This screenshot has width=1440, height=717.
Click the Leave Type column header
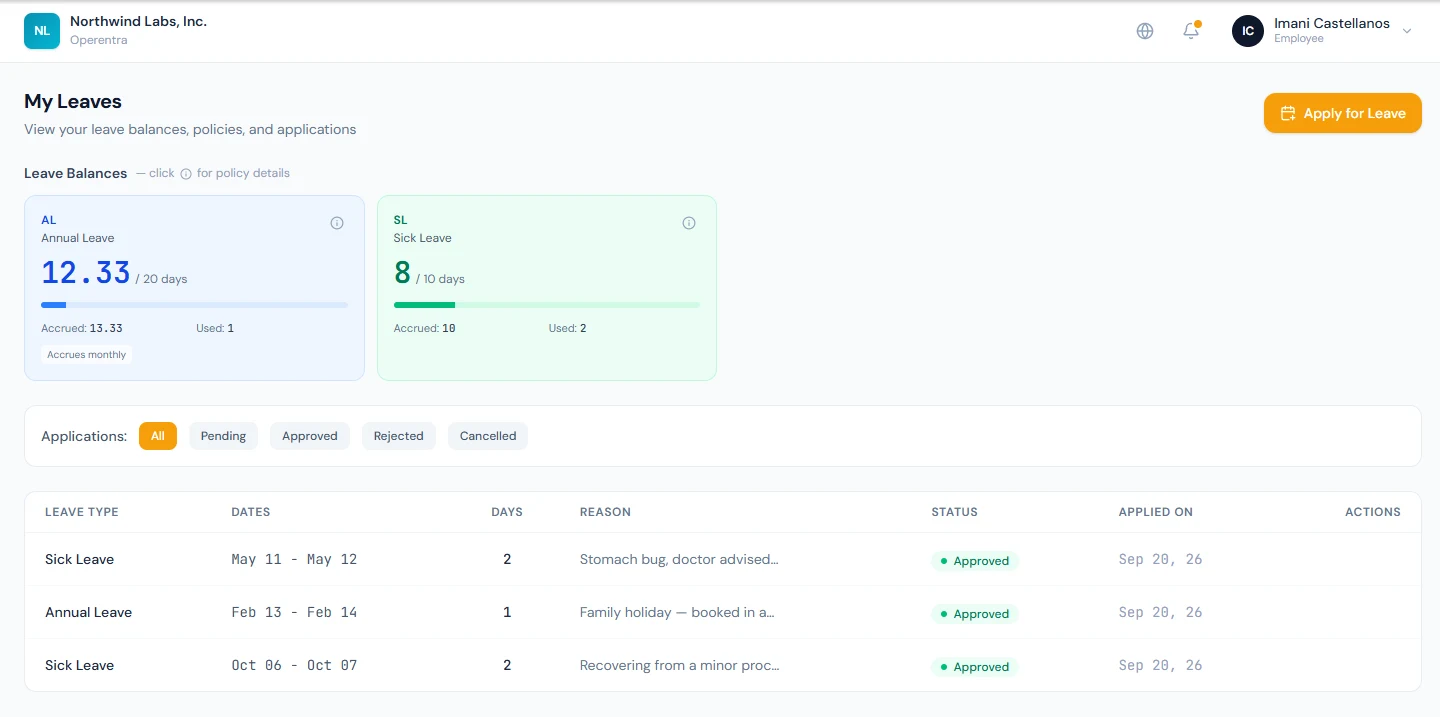(x=82, y=512)
